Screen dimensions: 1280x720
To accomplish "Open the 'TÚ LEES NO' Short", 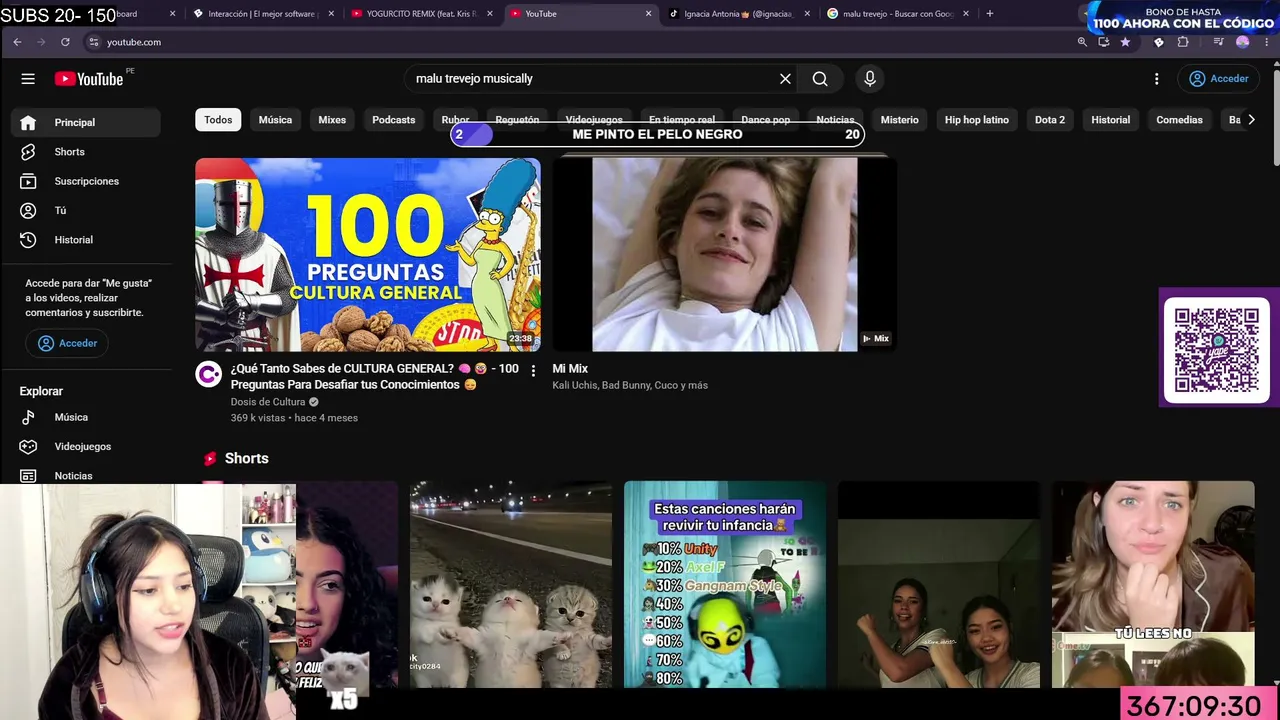I will click(1153, 584).
